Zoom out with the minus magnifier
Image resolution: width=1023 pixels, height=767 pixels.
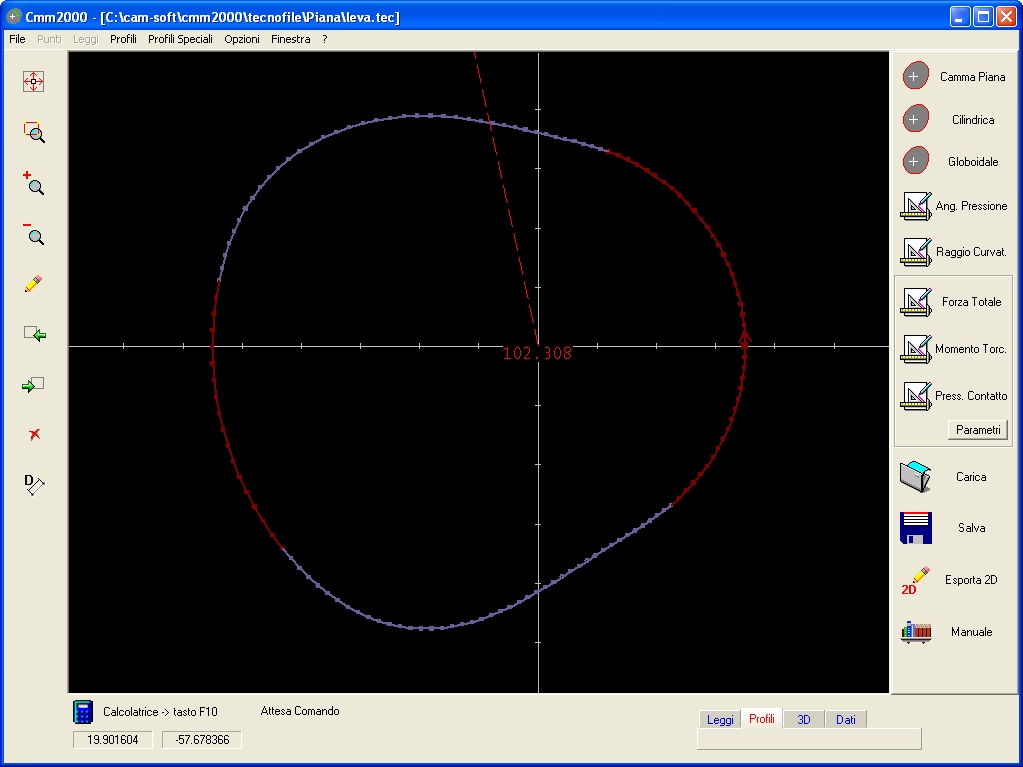pos(33,233)
